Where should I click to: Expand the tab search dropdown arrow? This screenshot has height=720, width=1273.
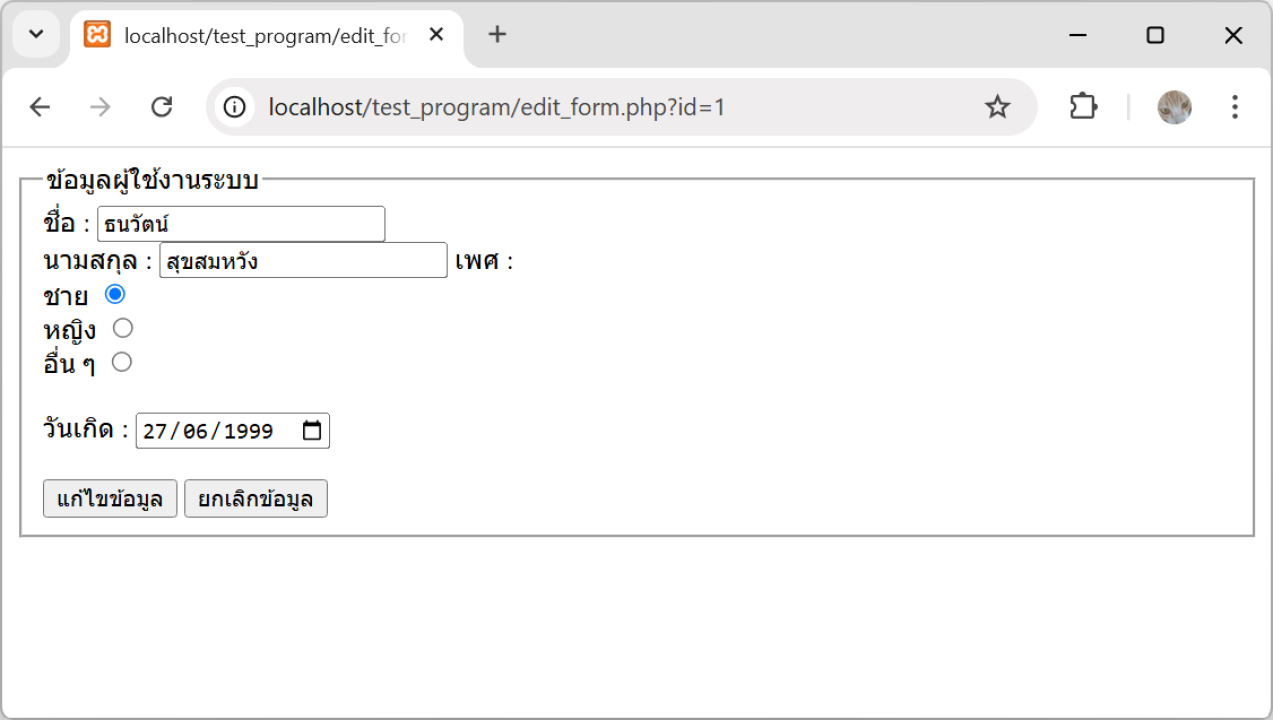pos(36,35)
